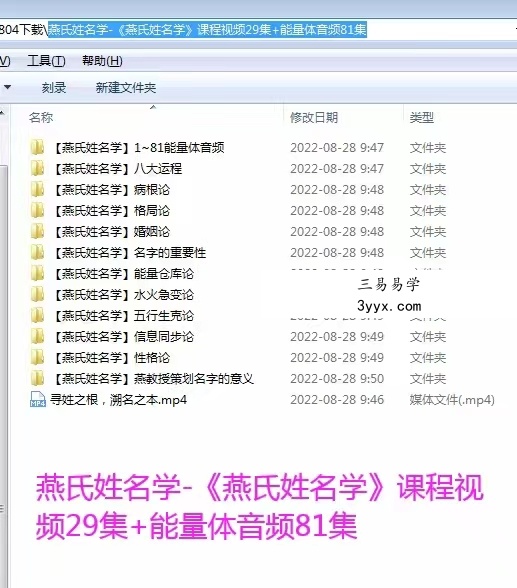The height and width of the screenshot is (588, 517).
Task: Sort by the 名称 column header
Action: coord(41,118)
